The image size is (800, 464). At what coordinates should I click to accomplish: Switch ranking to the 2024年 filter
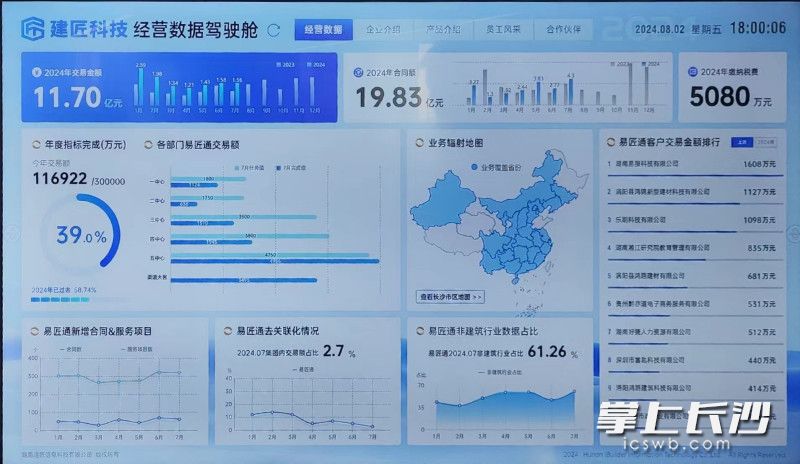coord(763,143)
